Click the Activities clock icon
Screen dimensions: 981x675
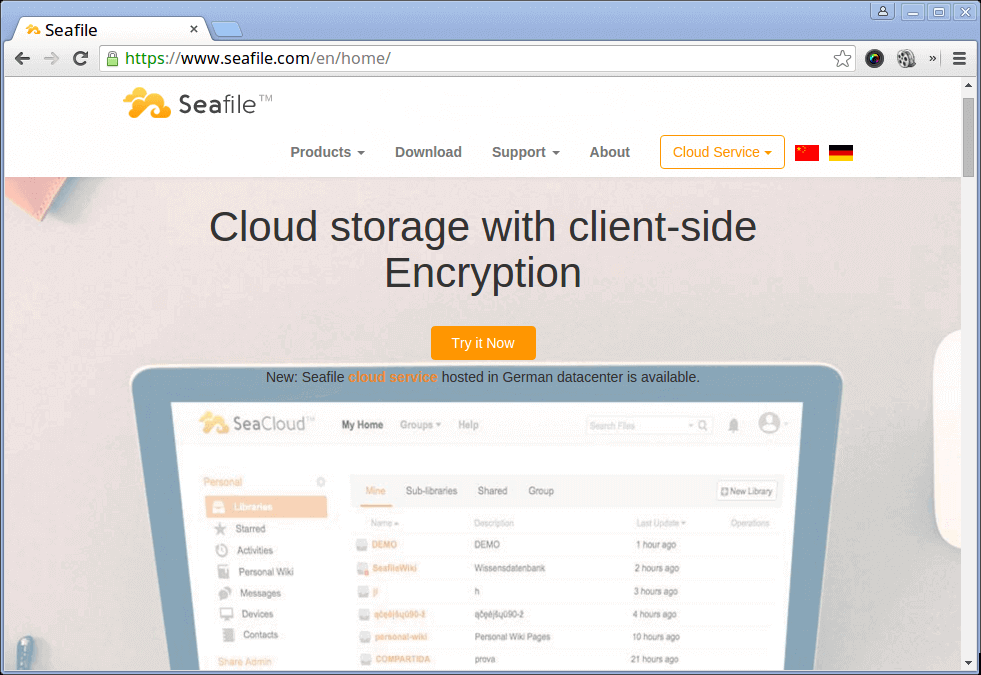(221, 551)
